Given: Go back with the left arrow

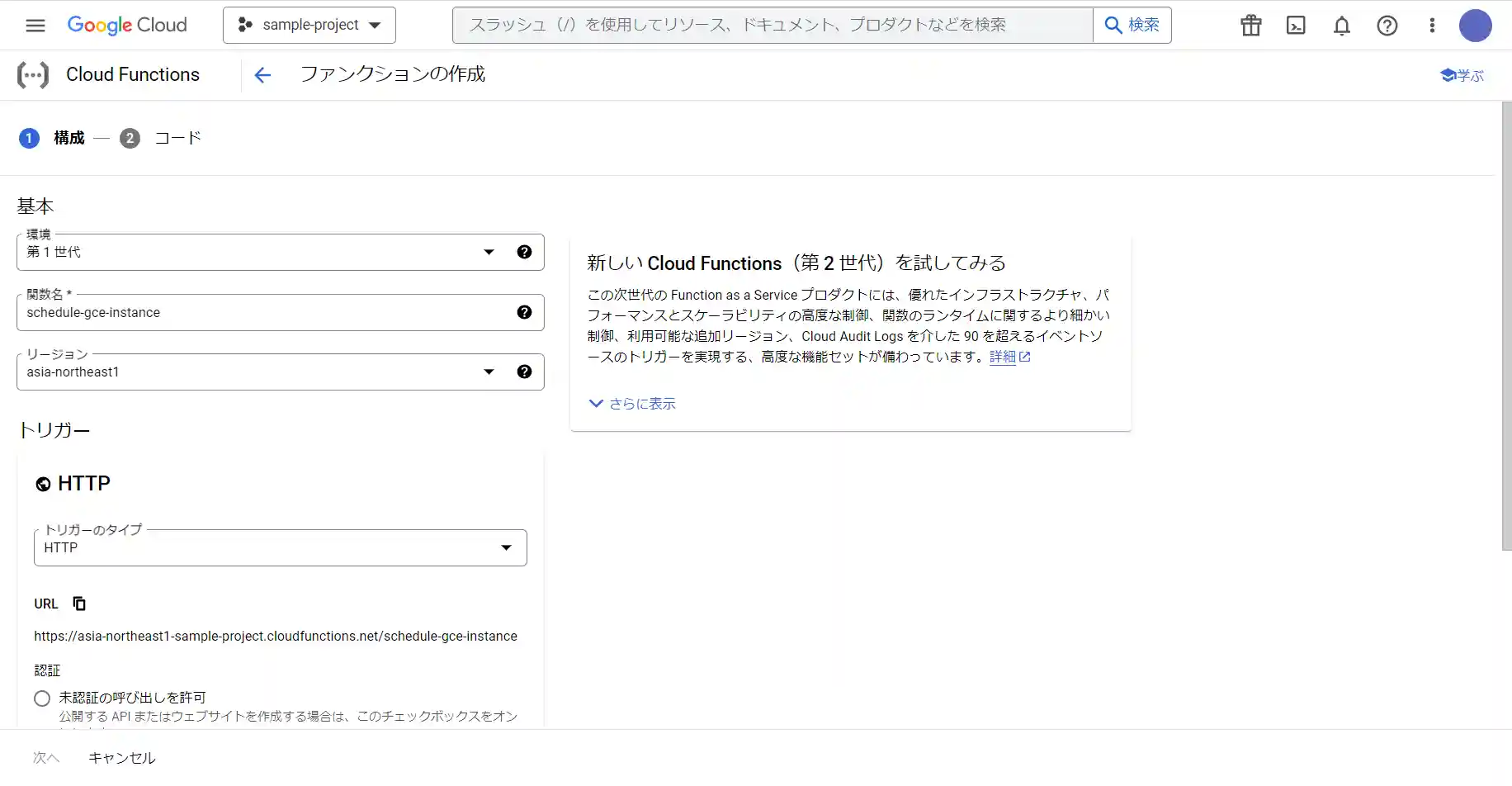Looking at the screenshot, I should click(262, 75).
